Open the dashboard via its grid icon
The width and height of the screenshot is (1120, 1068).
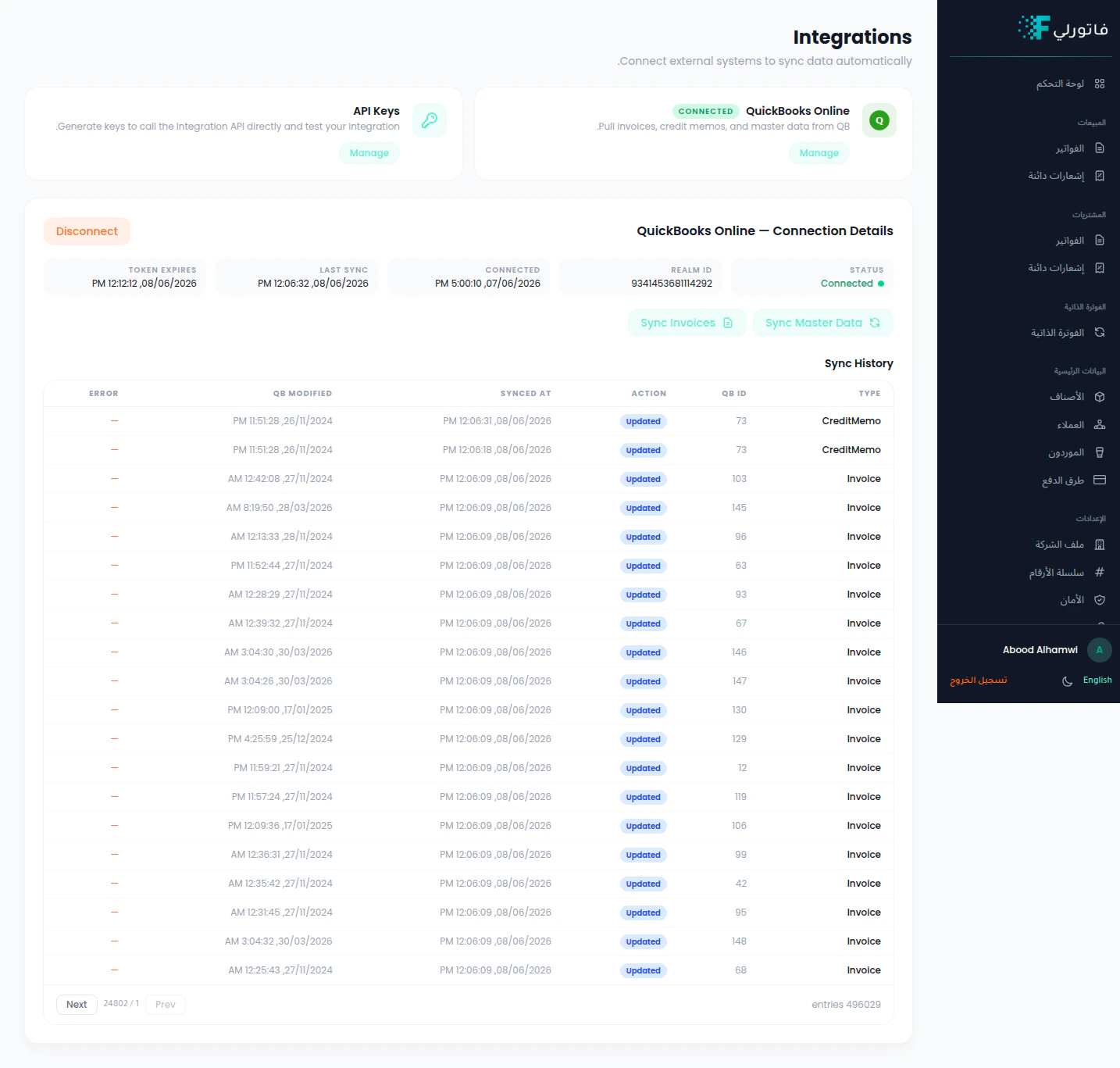(1100, 84)
